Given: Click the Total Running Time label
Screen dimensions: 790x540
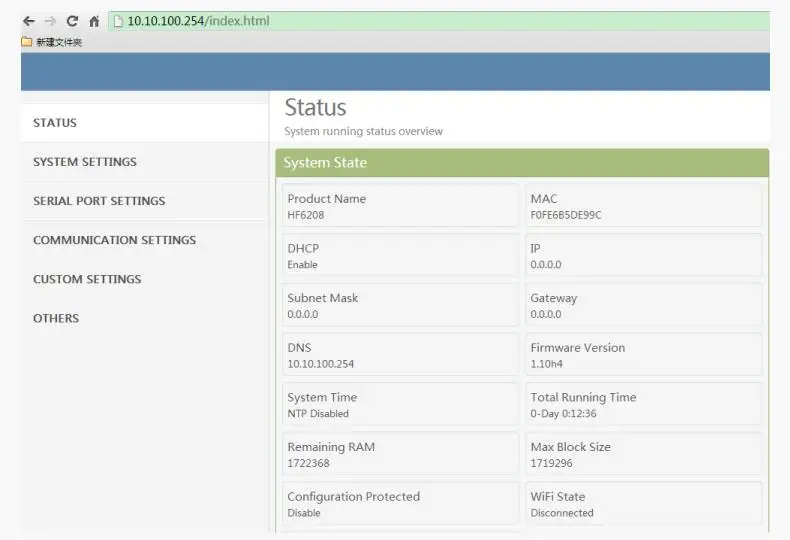Looking at the screenshot, I should point(583,397).
